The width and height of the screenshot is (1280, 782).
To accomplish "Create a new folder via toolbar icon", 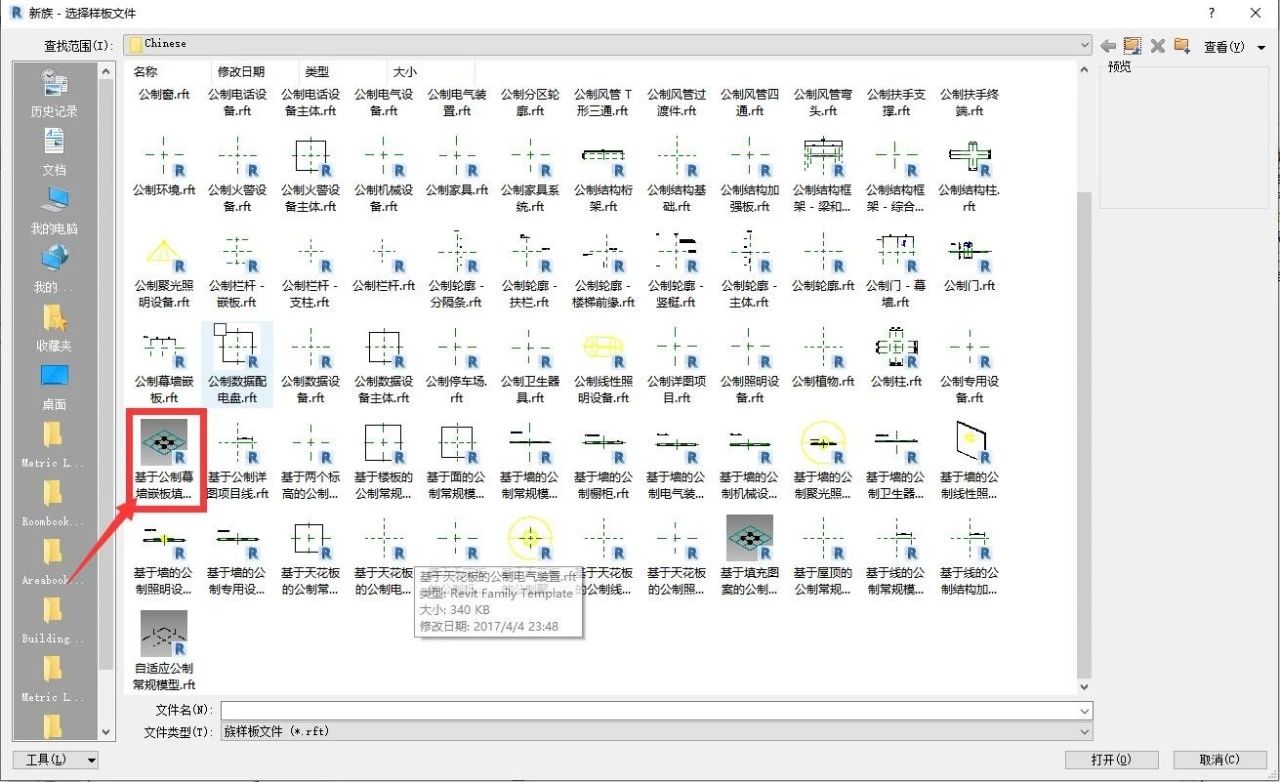I will click(1182, 46).
